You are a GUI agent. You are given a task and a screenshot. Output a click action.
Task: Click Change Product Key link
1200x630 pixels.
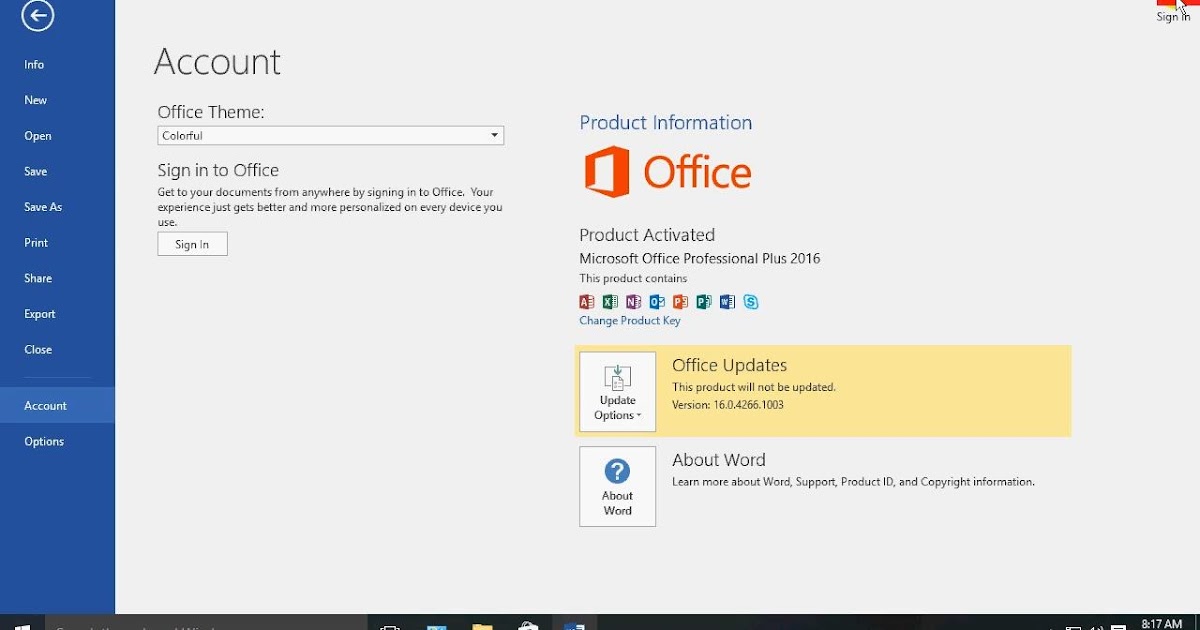click(630, 321)
